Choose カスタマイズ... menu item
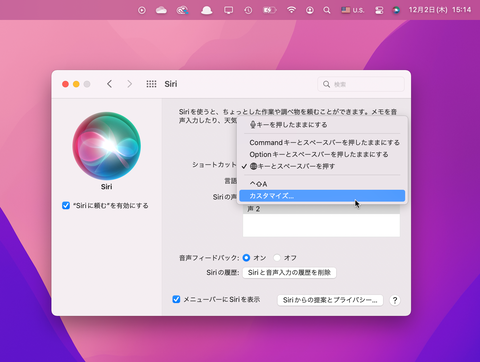Viewport: 480px width, 362px height. click(x=323, y=196)
